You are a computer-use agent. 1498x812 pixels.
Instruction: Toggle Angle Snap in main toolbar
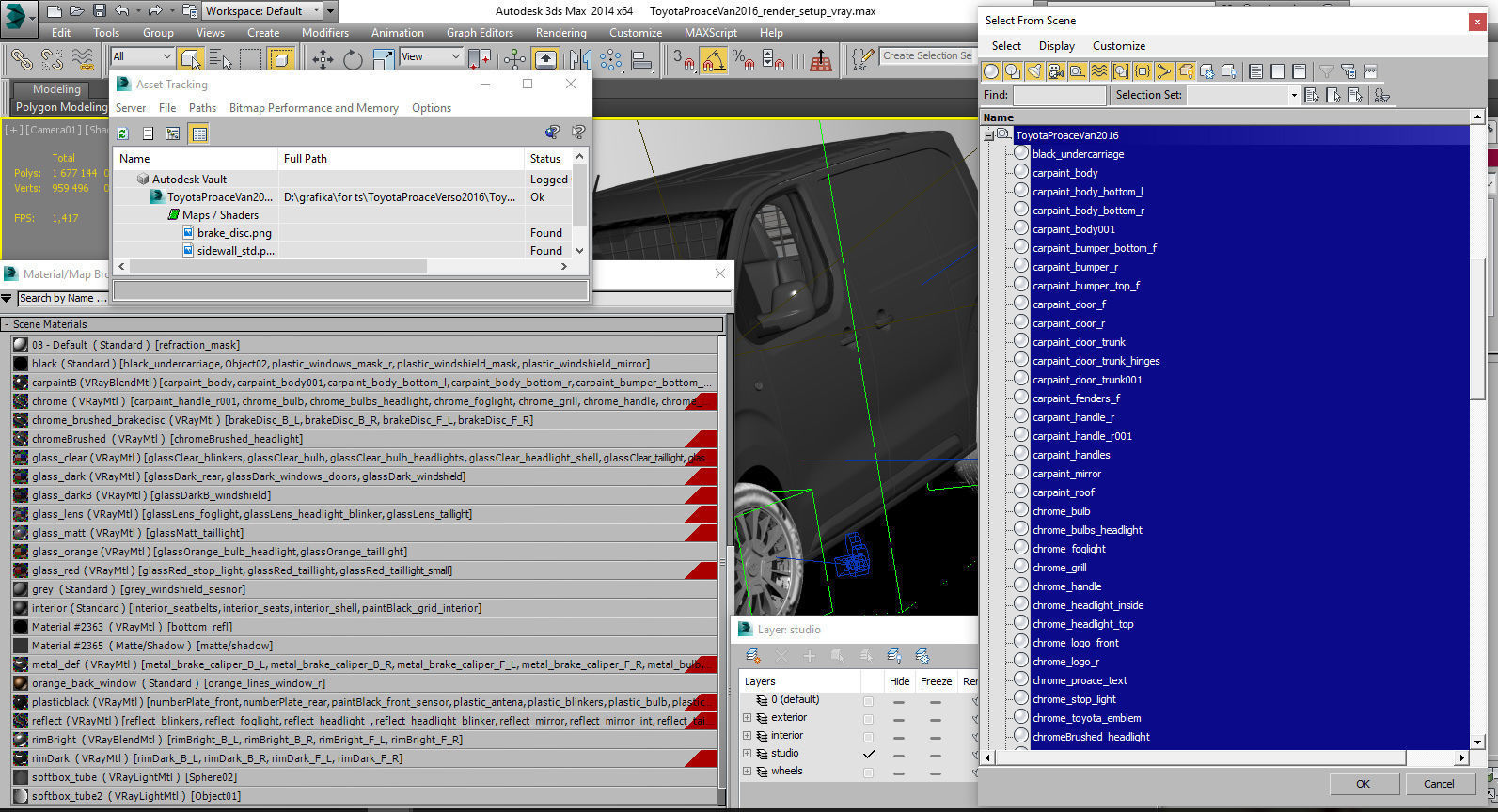[x=714, y=59]
